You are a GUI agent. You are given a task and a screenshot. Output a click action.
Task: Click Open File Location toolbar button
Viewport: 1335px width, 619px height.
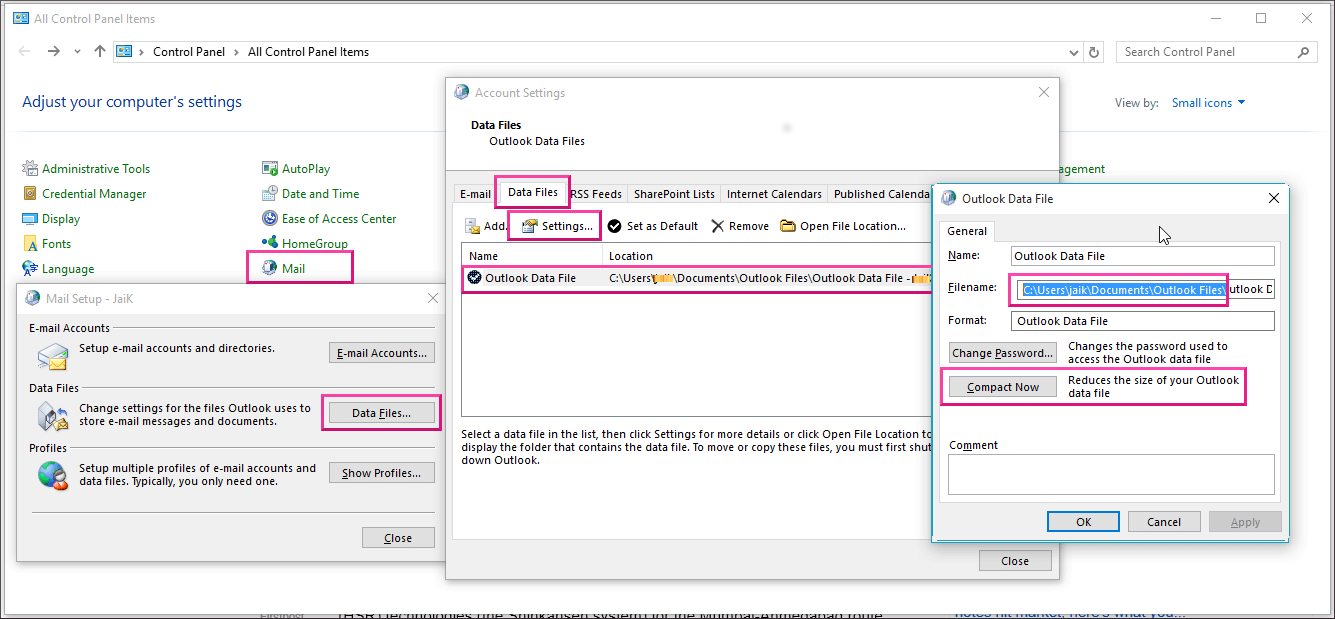click(x=843, y=226)
